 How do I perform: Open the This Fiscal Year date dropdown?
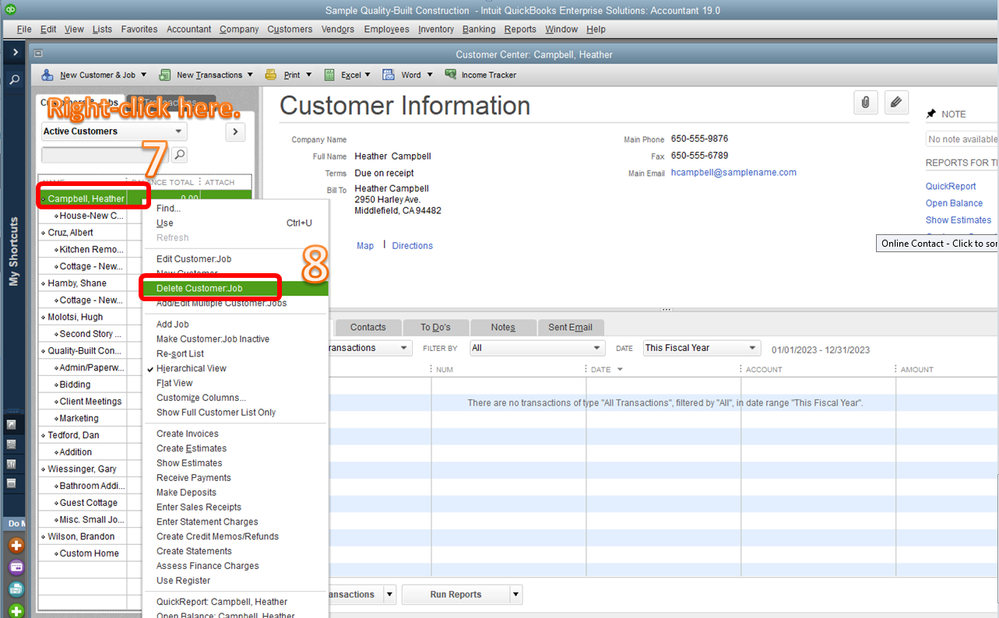(702, 348)
